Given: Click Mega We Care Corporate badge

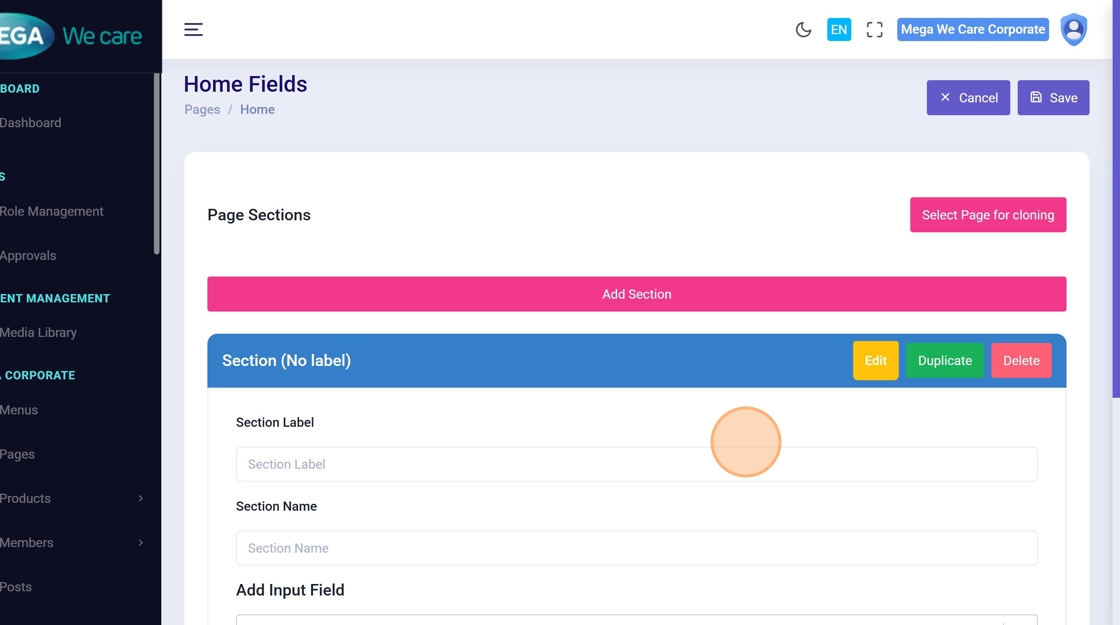Looking at the screenshot, I should pos(972,30).
